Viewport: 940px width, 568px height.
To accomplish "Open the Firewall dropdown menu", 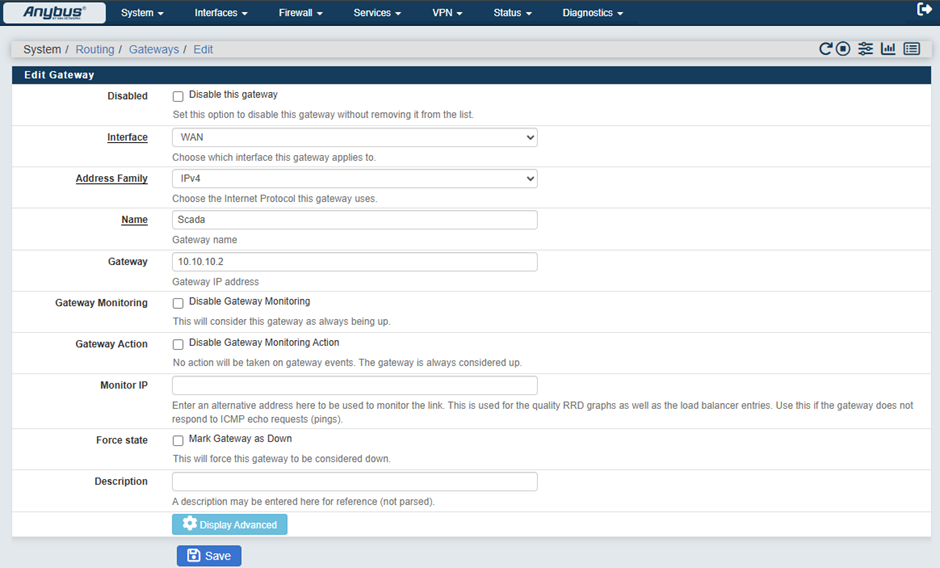I will [301, 13].
